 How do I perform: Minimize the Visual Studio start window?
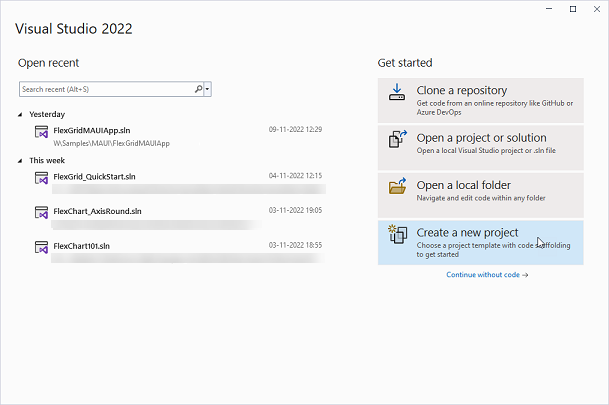tap(550, 9)
